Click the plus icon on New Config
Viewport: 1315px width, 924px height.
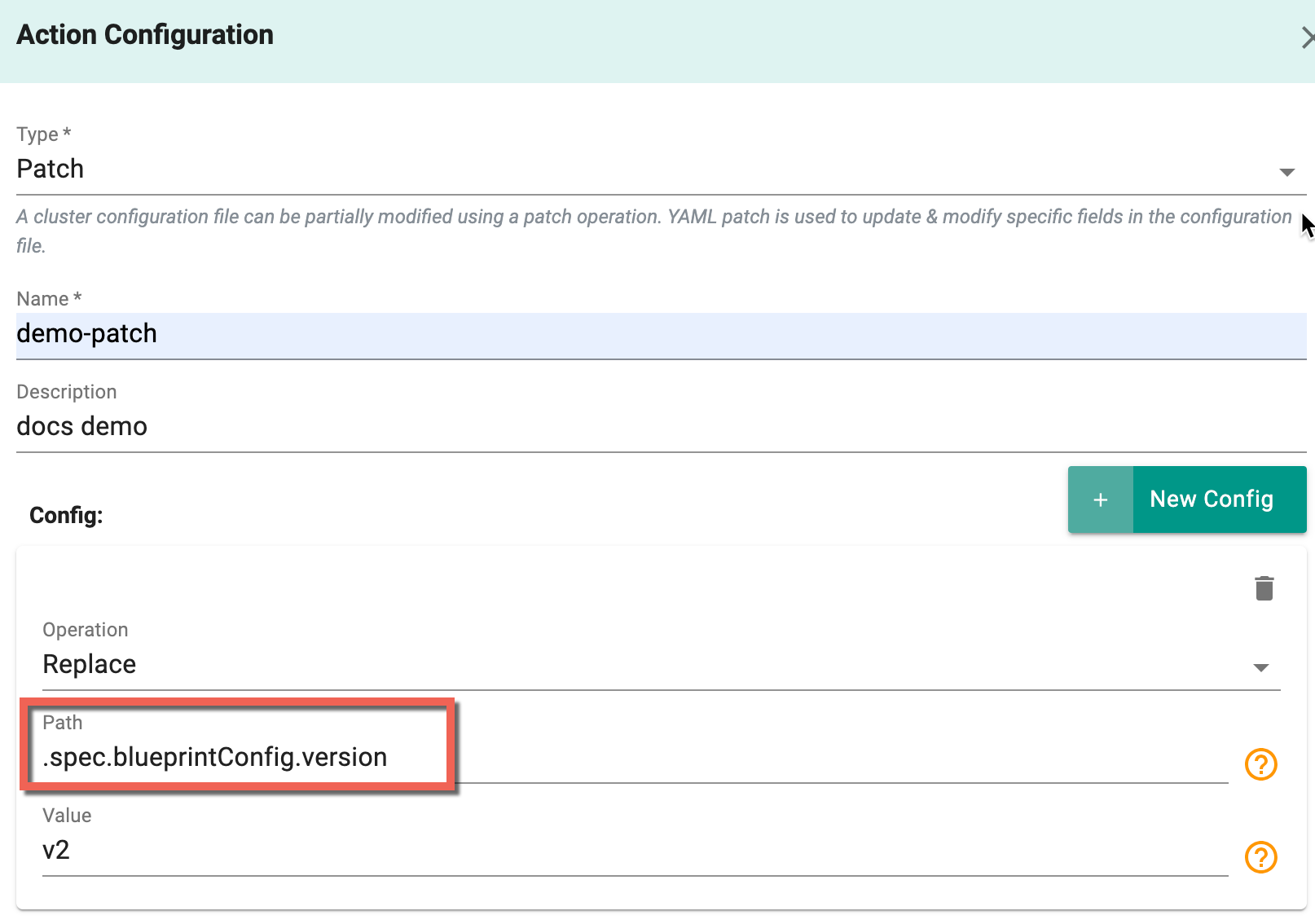[1100, 499]
